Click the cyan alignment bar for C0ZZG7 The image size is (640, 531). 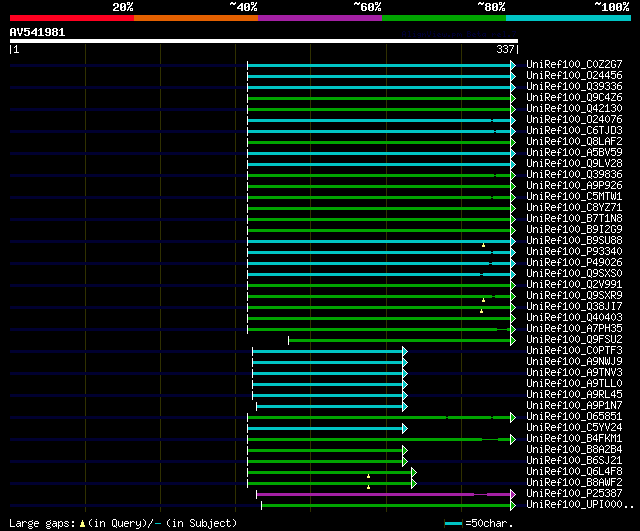(x=380, y=64)
